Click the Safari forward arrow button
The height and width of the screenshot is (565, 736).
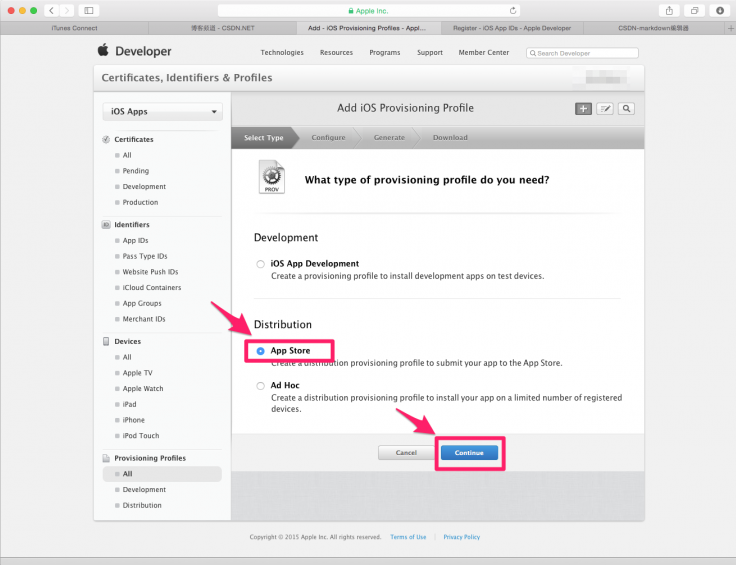tap(67, 10)
